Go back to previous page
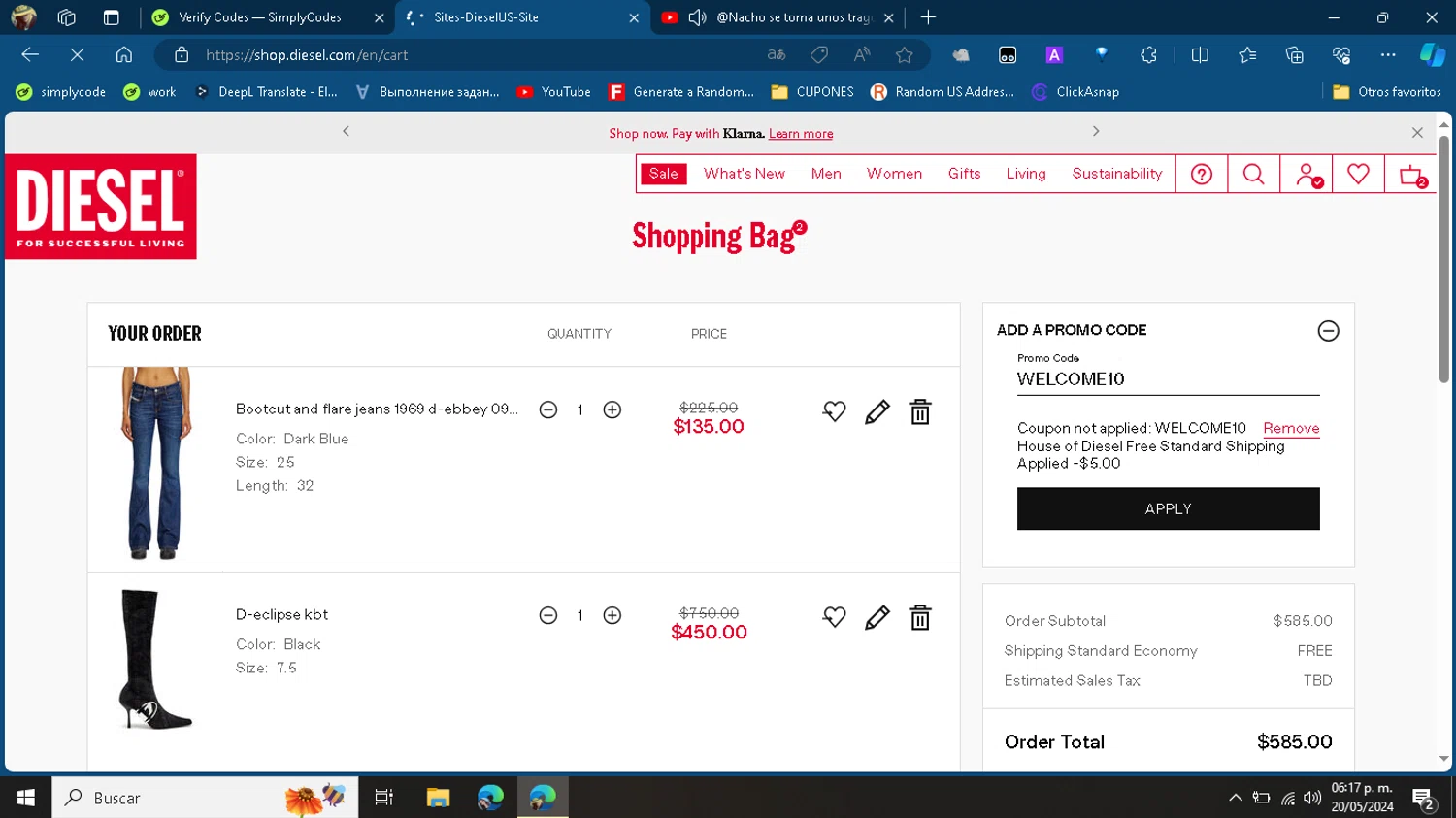The width and height of the screenshot is (1456, 818). pos(30,55)
